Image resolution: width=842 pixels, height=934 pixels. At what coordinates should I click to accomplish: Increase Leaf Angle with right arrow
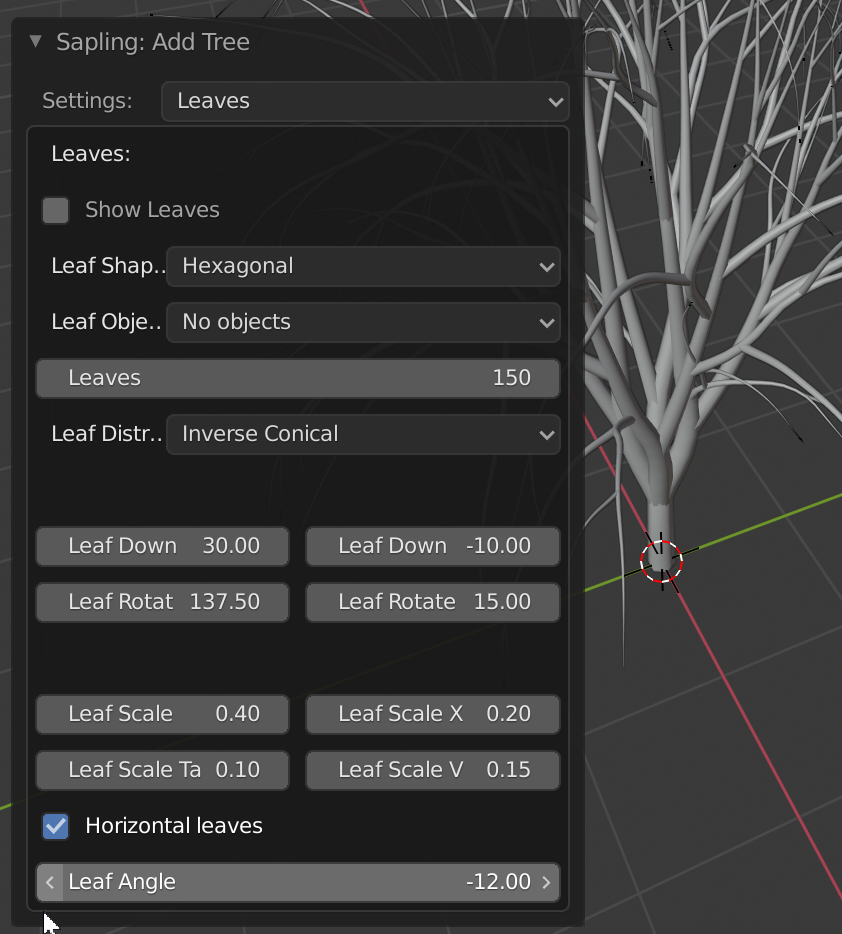546,882
